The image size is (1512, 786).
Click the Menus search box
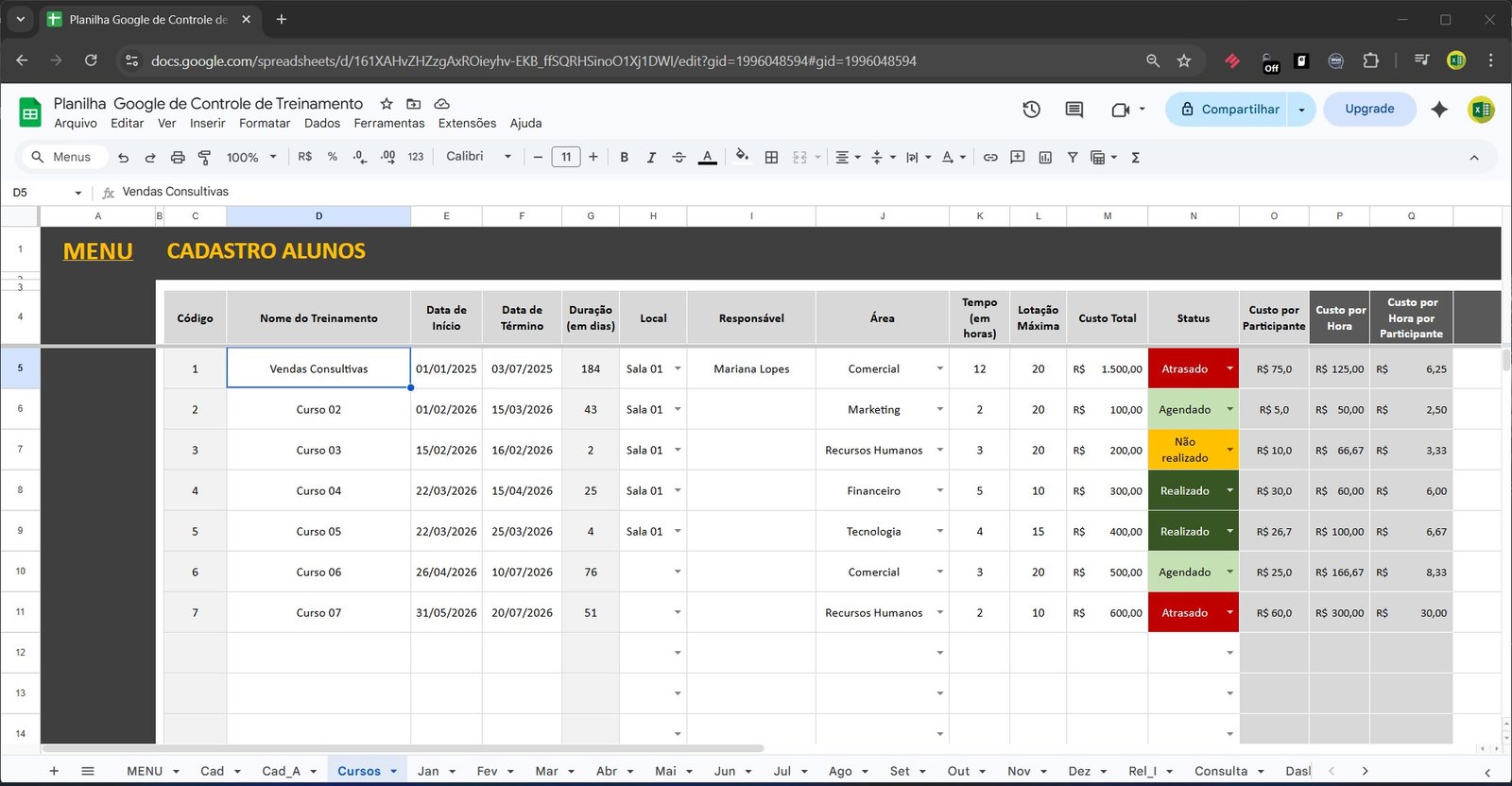tap(63, 157)
